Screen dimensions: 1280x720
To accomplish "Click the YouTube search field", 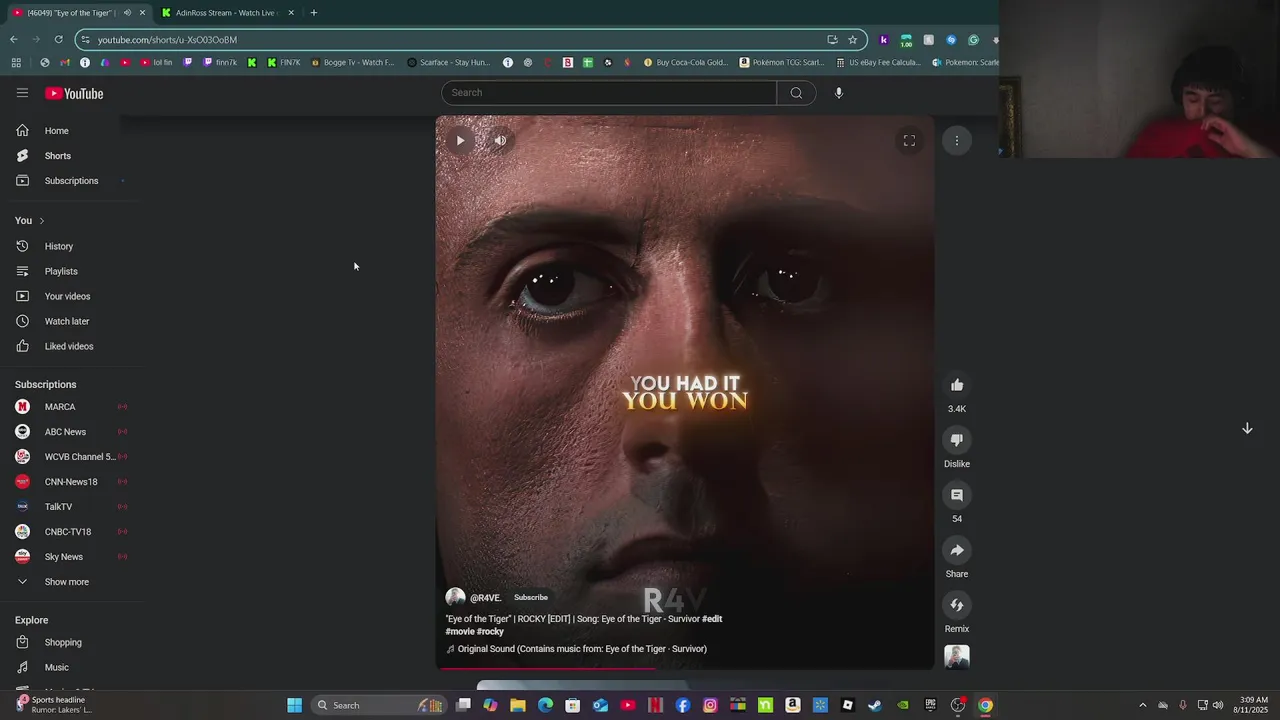I will [608, 93].
